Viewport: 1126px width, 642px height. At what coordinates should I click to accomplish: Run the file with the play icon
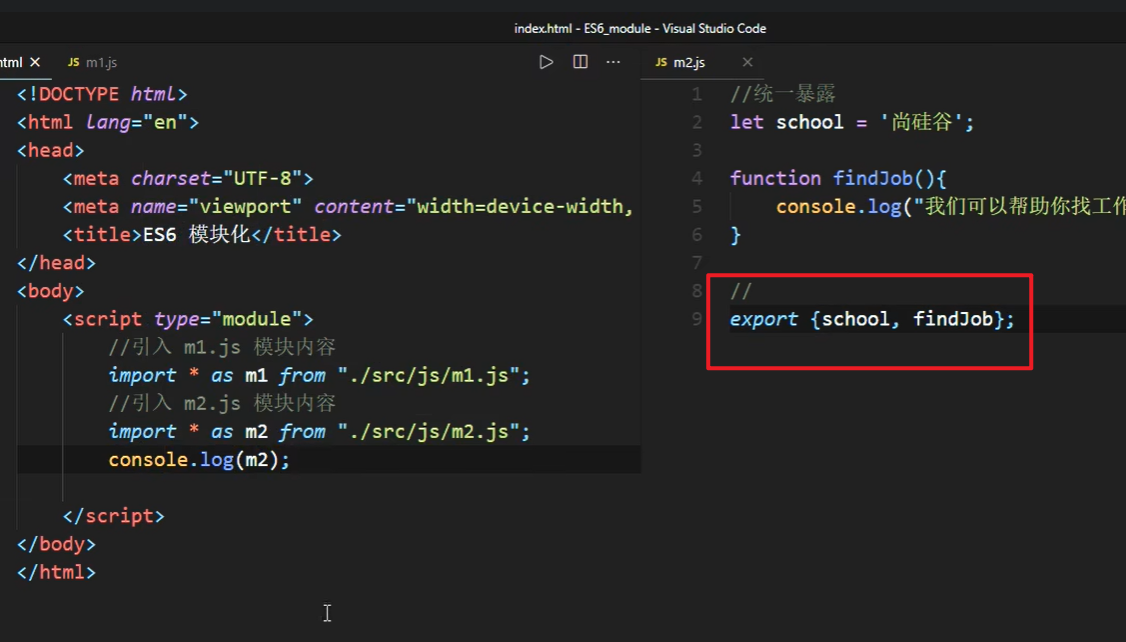tap(546, 62)
